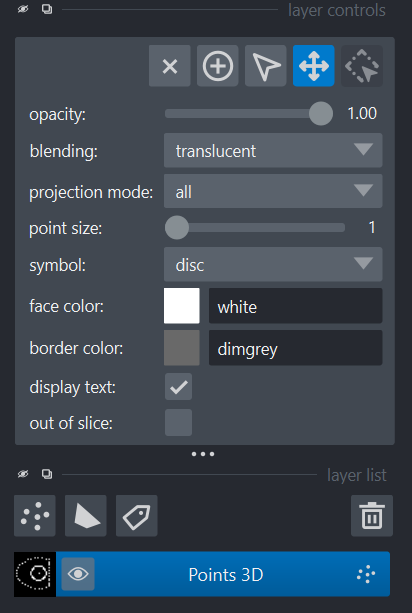Open the white face color swatch
The height and width of the screenshot is (613, 412).
[182, 306]
